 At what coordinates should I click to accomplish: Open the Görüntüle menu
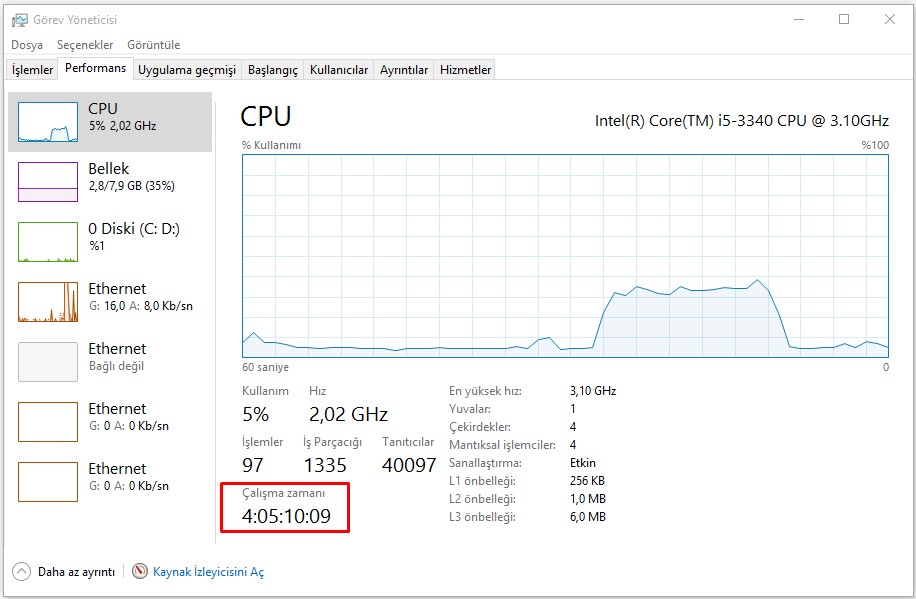pos(153,45)
